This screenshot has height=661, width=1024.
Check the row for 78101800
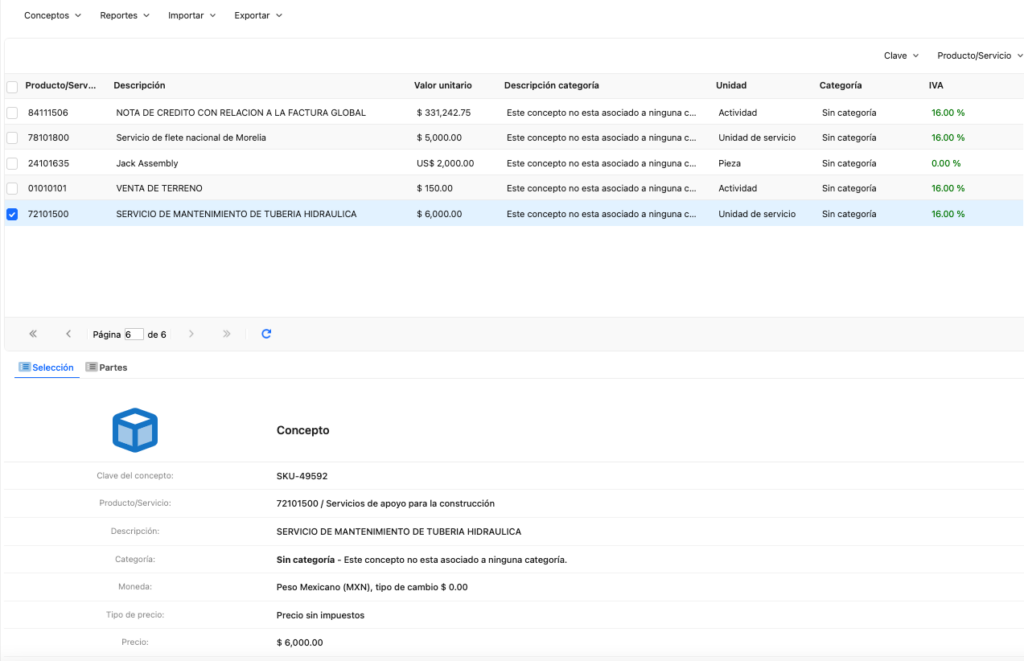point(12,138)
